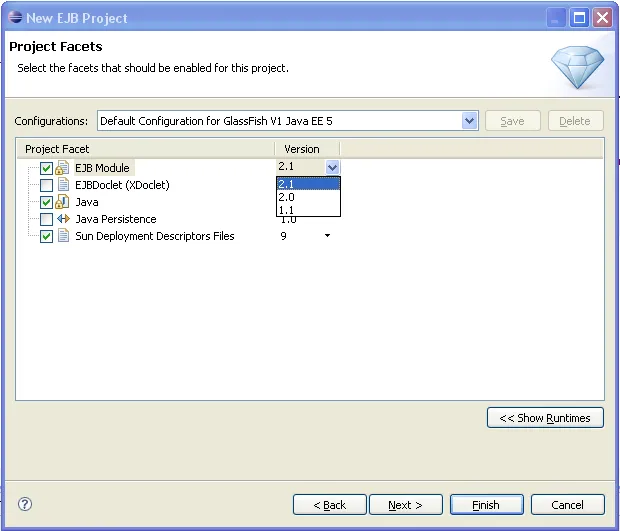Viewport: 620px width, 531px height.
Task: Open Sun Deployment Descriptors version dropdown
Action: (327, 236)
